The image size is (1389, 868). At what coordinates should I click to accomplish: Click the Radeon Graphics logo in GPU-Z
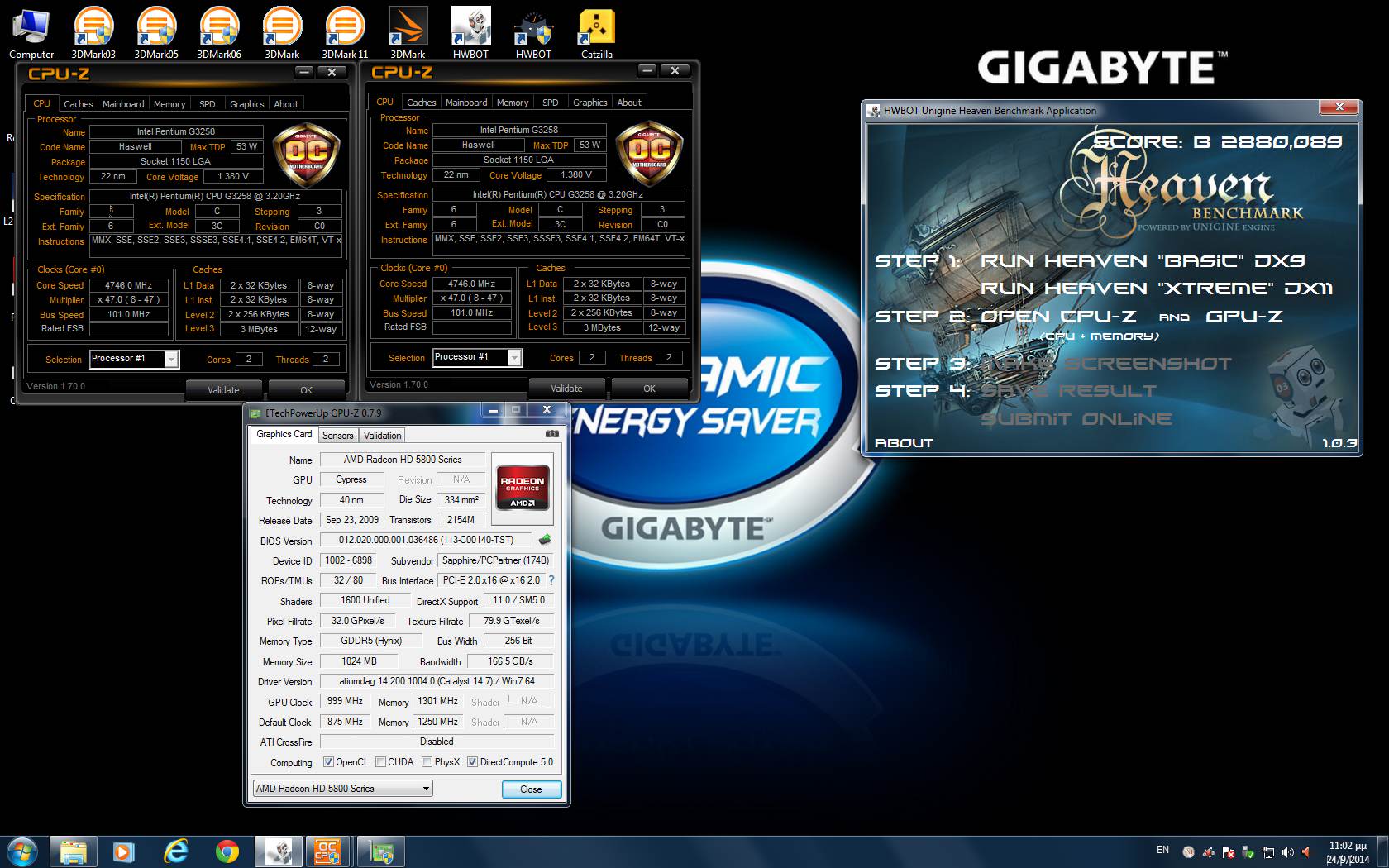click(x=523, y=488)
